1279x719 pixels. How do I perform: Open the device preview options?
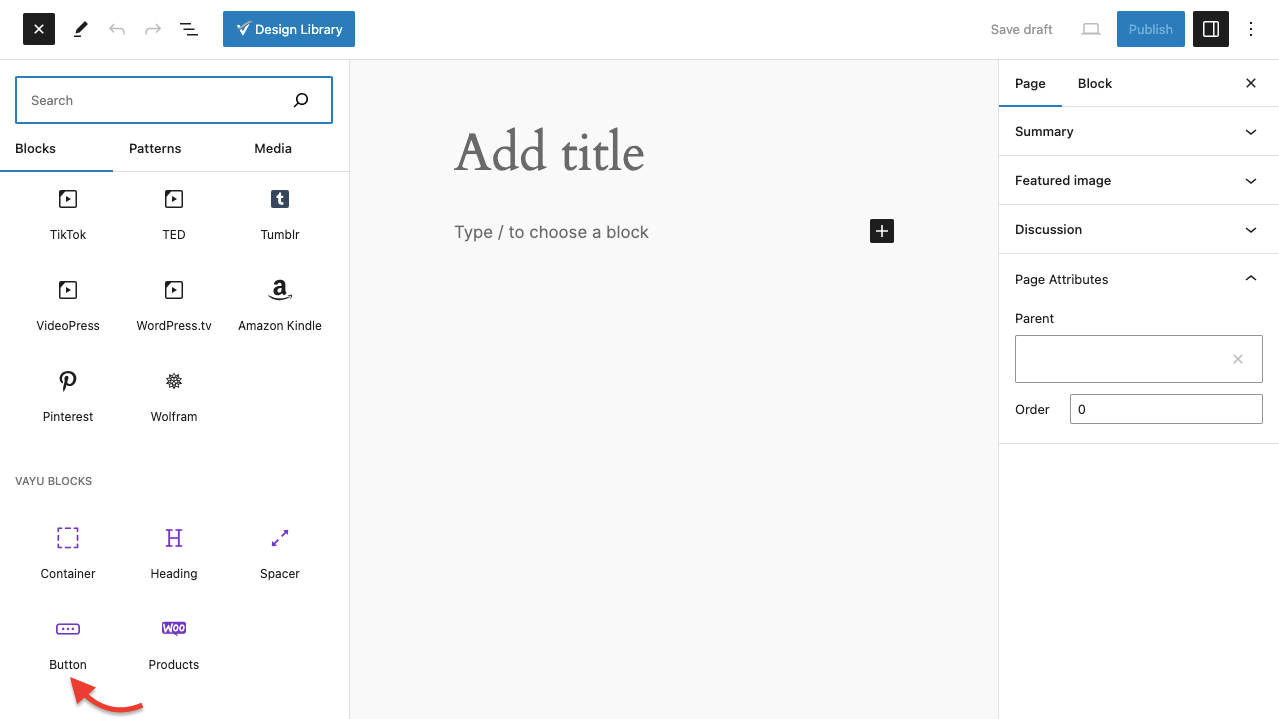[1091, 29]
